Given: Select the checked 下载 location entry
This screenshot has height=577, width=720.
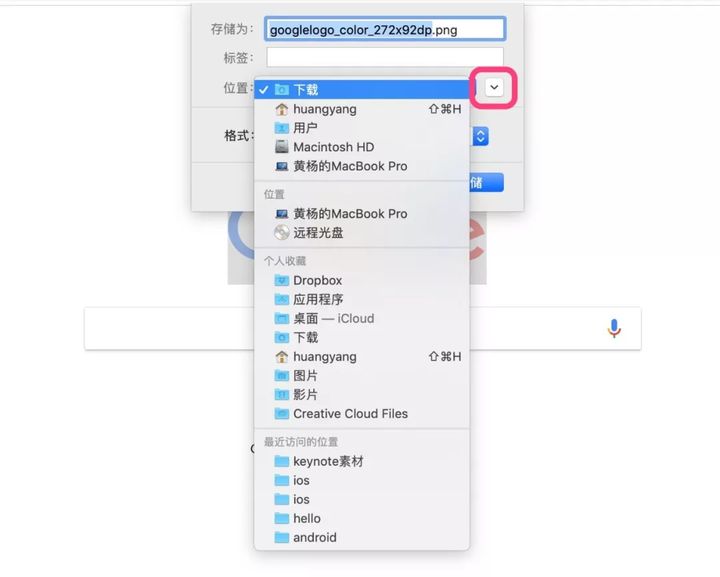Looking at the screenshot, I should pos(362,90).
